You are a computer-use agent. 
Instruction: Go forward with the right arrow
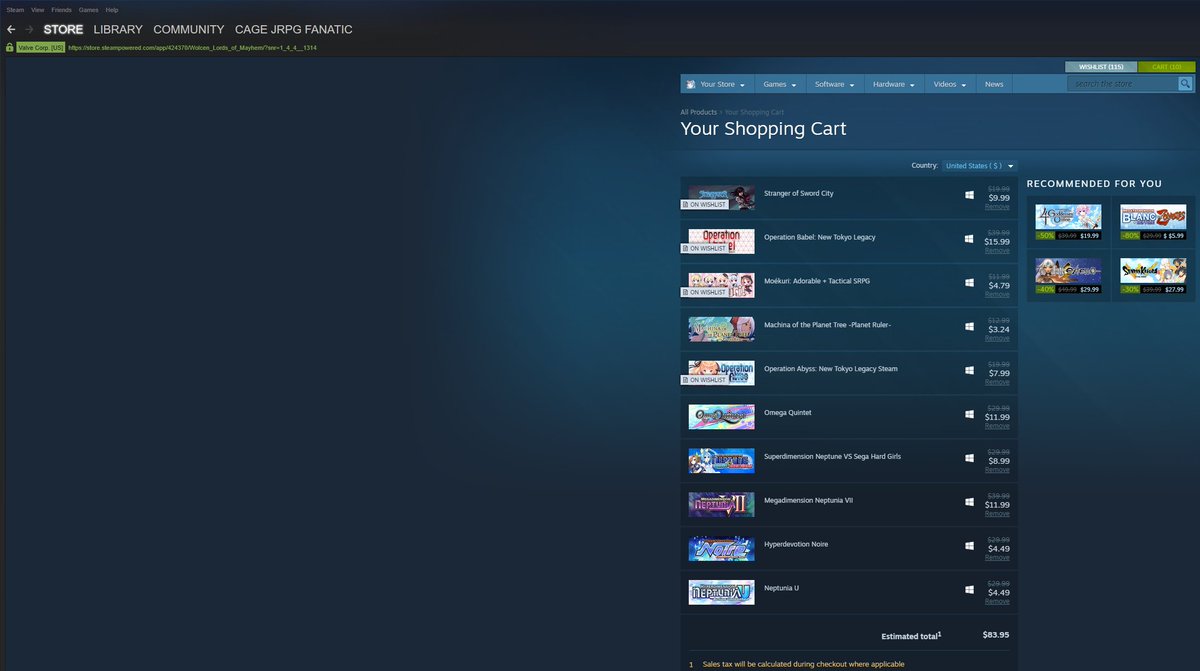(x=29, y=29)
